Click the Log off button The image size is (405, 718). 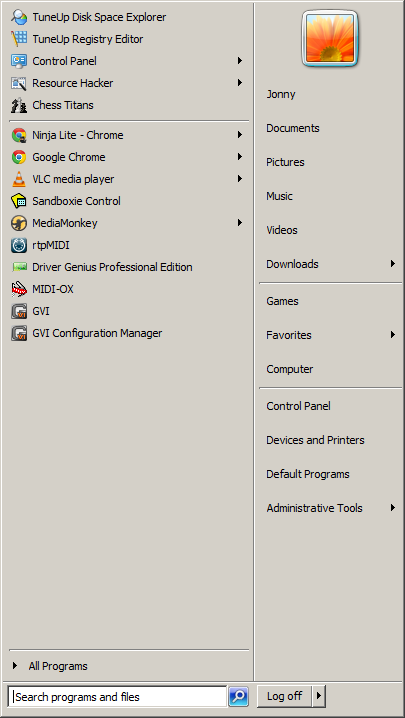pyautogui.click(x=285, y=697)
